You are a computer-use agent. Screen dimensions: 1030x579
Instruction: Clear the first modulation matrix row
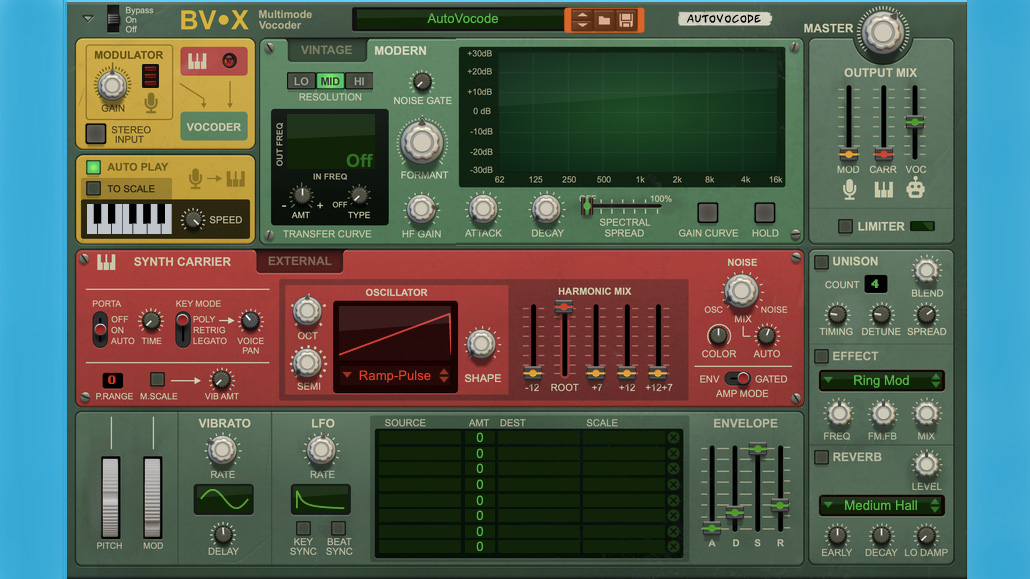(x=673, y=438)
